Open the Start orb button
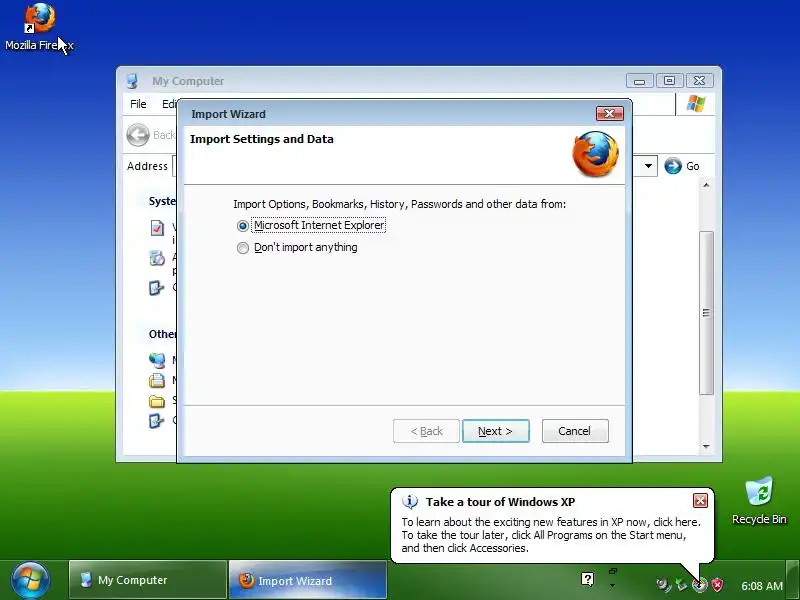 [x=31, y=581]
